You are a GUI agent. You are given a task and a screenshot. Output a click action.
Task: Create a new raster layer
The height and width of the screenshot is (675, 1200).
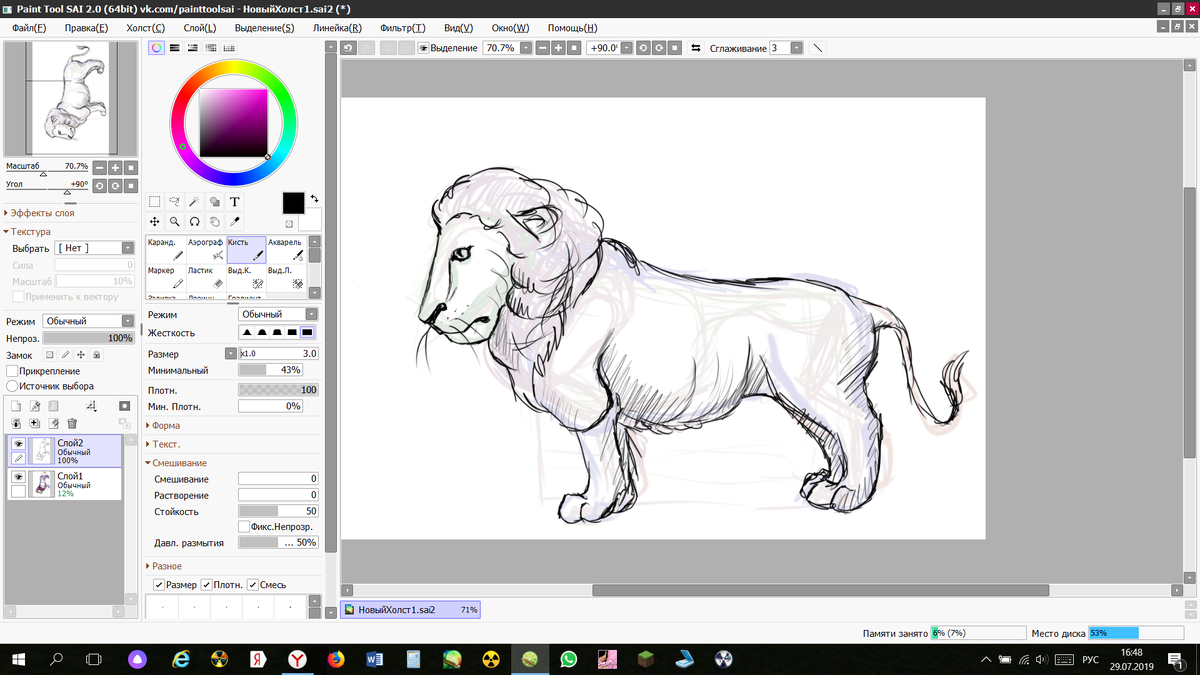point(16,406)
